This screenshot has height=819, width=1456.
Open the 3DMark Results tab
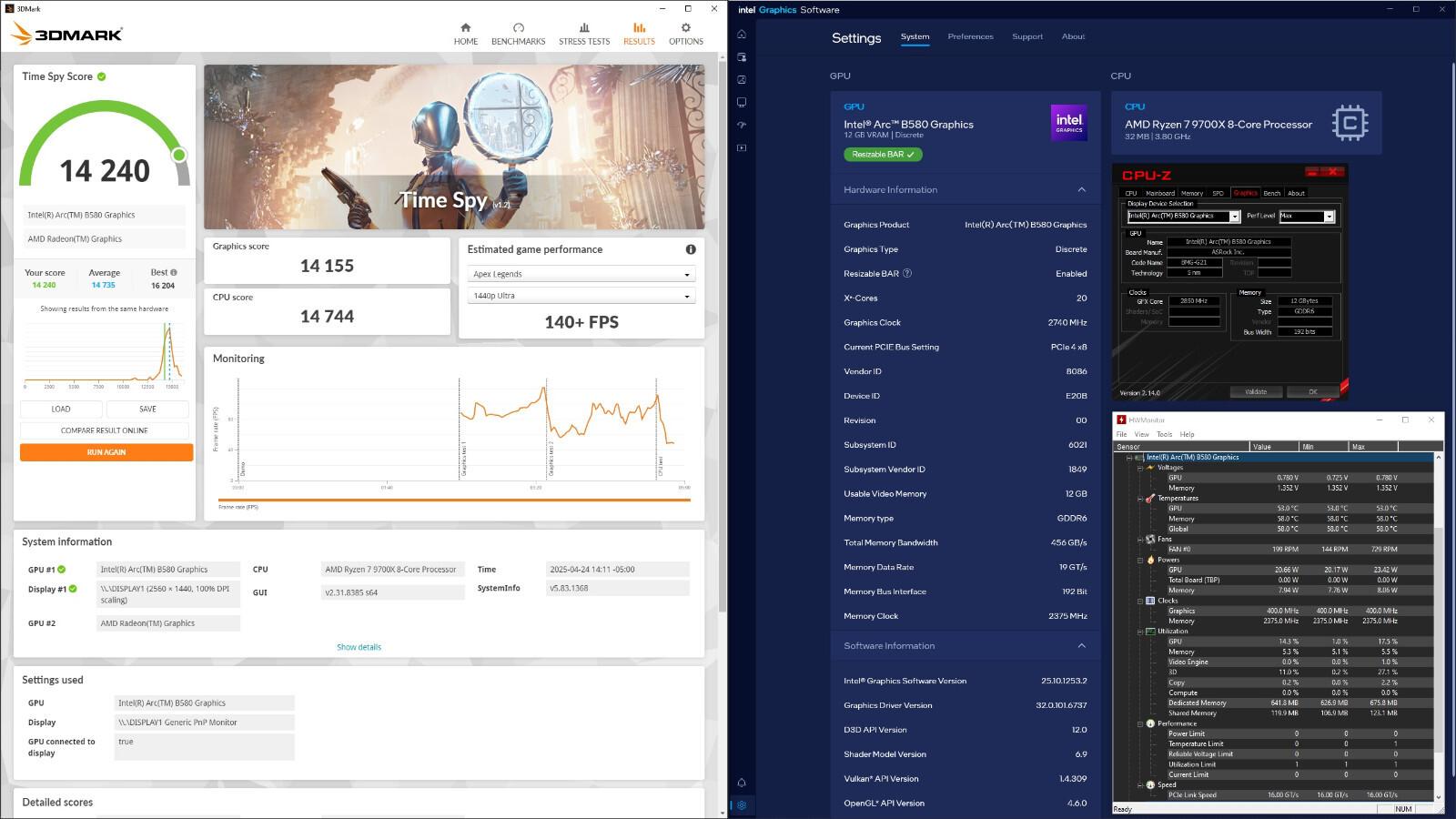click(639, 34)
